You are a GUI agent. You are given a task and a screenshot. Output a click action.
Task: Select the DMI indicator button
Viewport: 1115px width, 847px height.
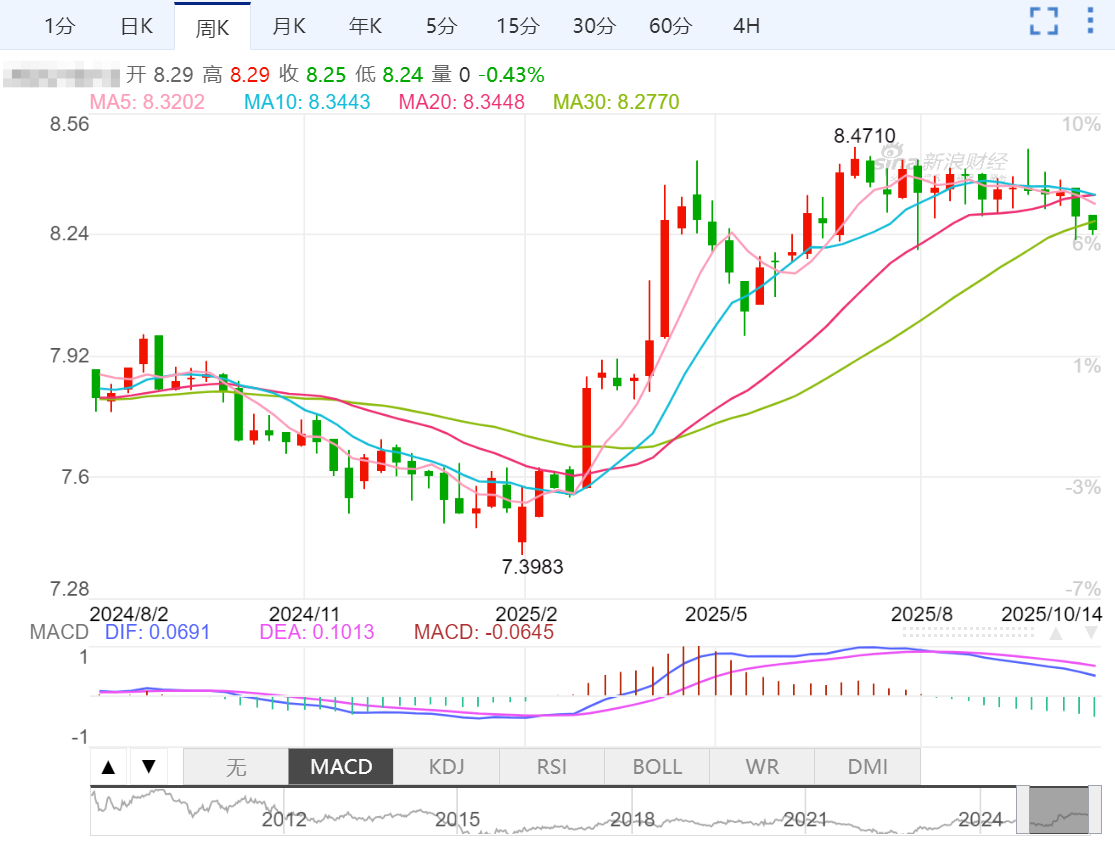coord(867,768)
